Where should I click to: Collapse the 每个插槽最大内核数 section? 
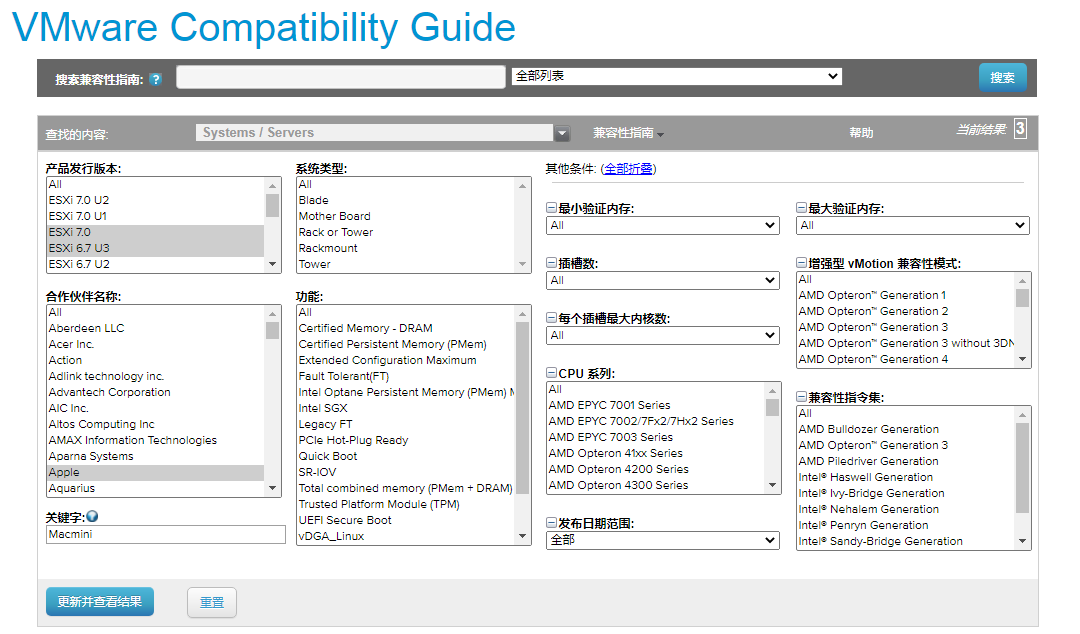pos(551,318)
